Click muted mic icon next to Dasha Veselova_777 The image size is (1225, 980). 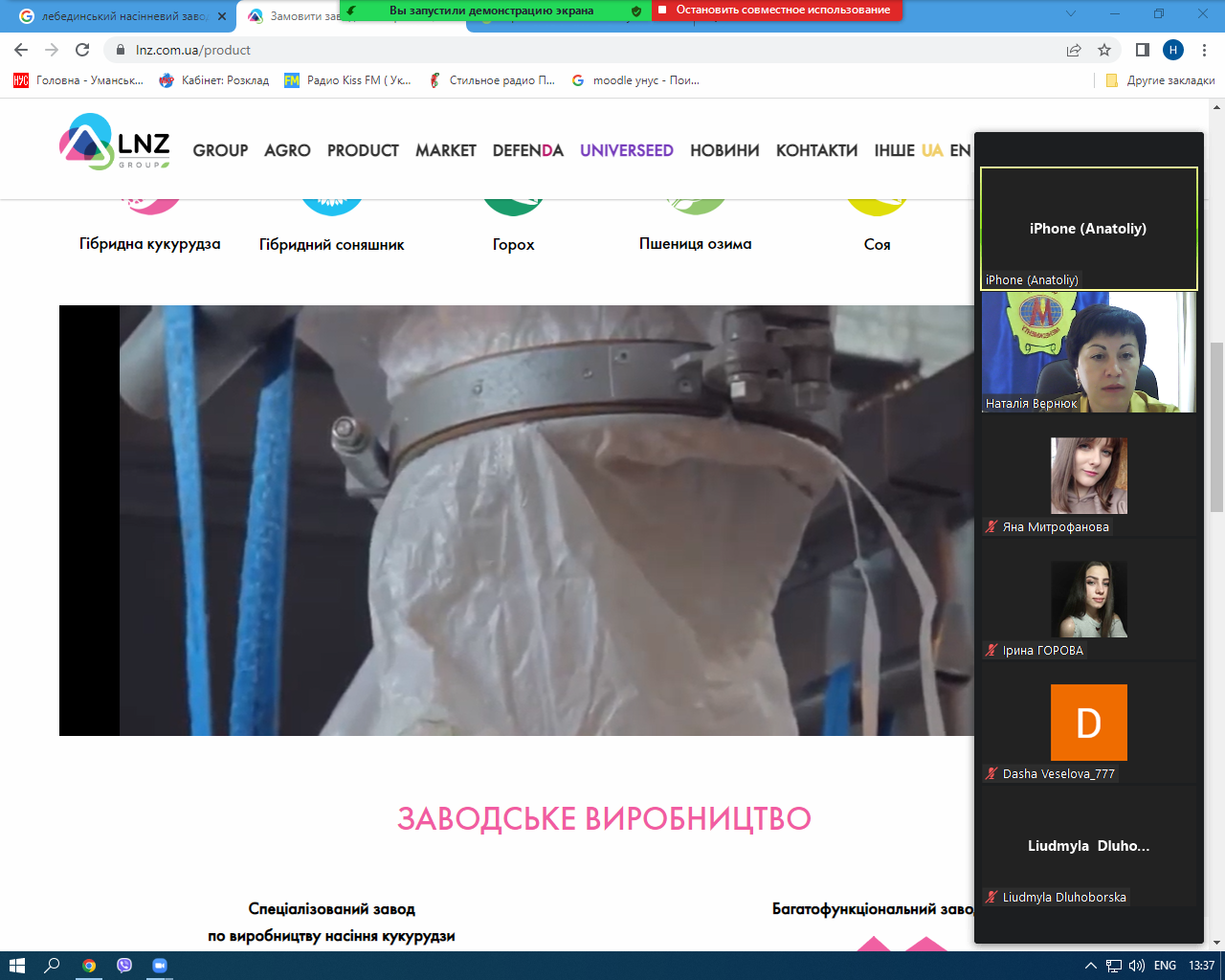point(992,773)
